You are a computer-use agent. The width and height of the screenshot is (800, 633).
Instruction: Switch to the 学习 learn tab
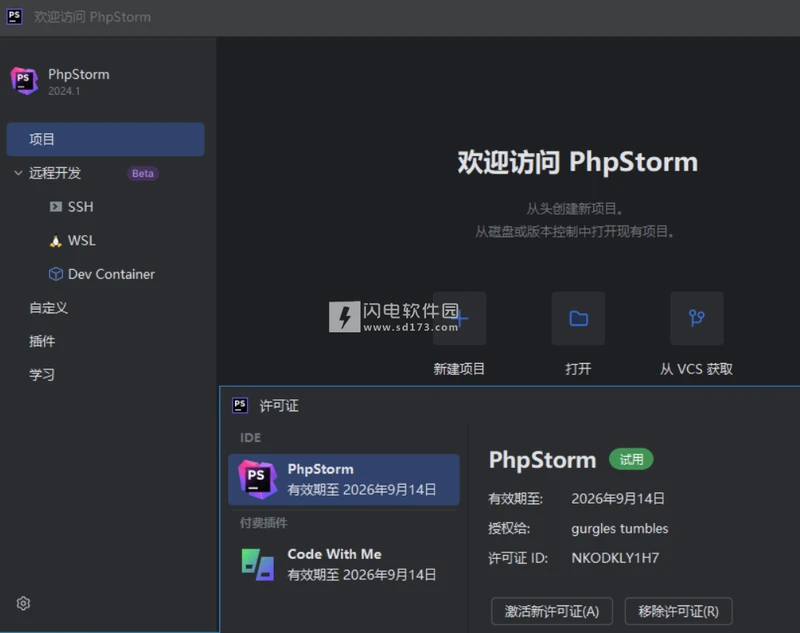point(42,375)
